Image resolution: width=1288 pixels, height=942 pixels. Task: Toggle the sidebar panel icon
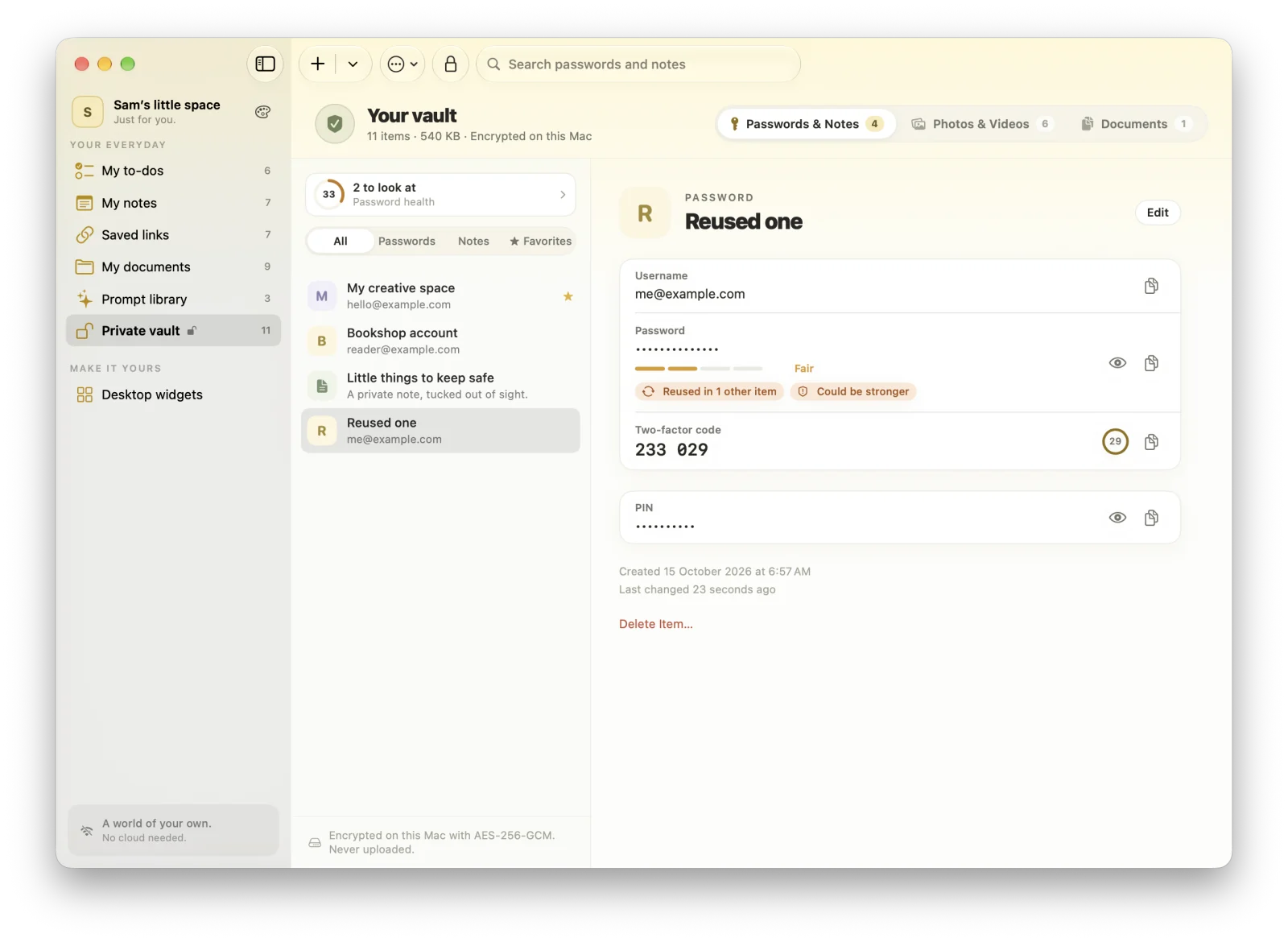pyautogui.click(x=265, y=64)
